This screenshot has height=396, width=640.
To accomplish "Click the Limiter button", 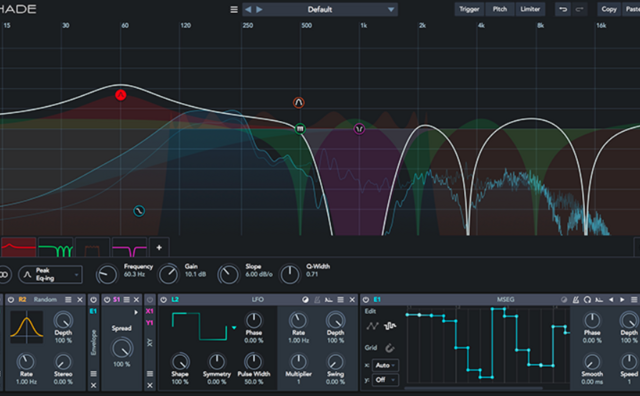I will pyautogui.click(x=530, y=9).
